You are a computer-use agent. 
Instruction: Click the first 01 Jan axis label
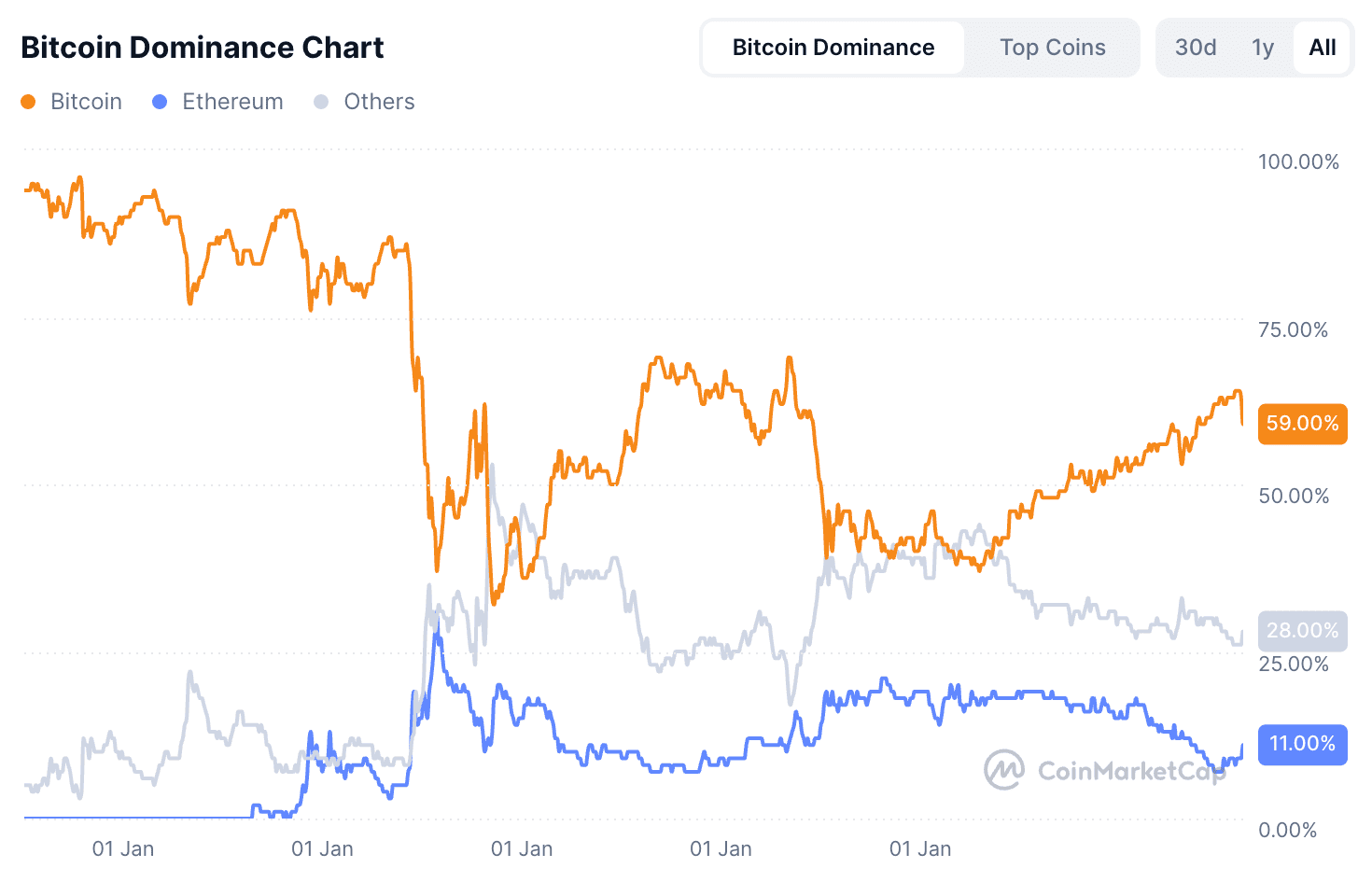[x=122, y=848]
